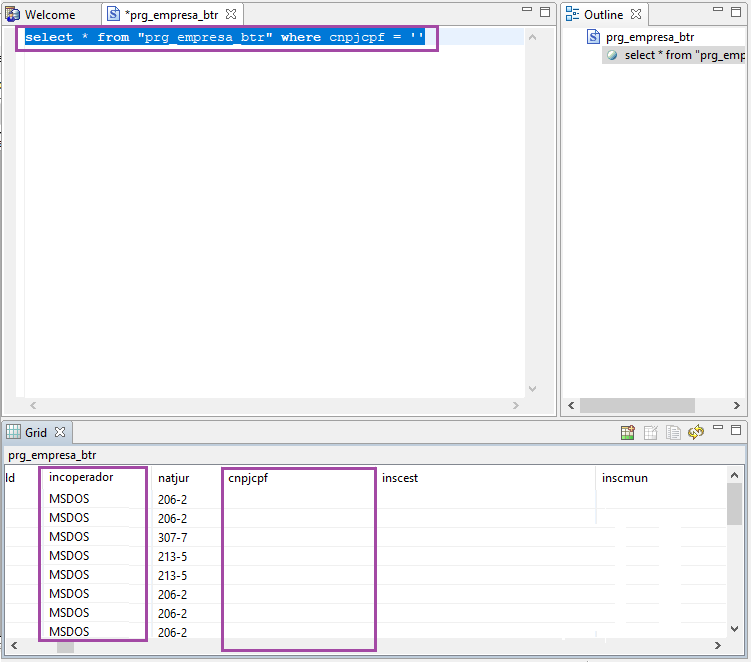
Task: Click the edit row icon in Grid toolbar
Action: [x=651, y=433]
